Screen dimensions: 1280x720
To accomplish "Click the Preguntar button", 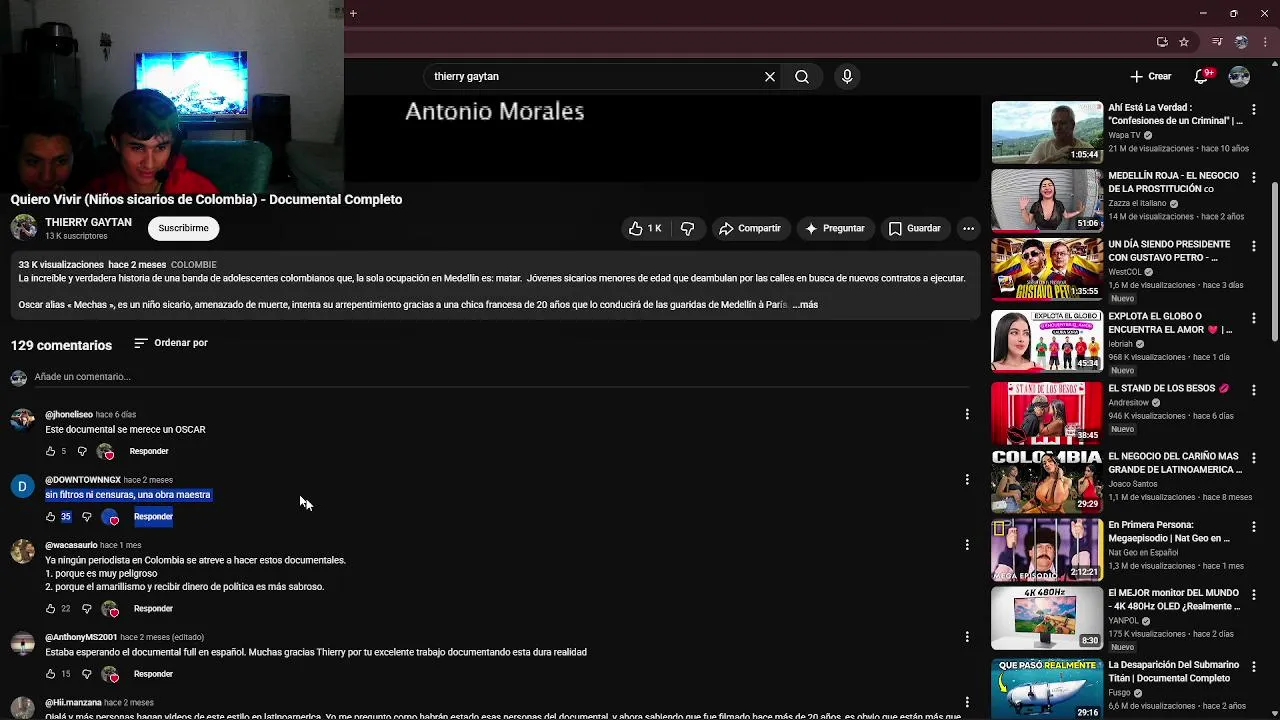I will [834, 228].
